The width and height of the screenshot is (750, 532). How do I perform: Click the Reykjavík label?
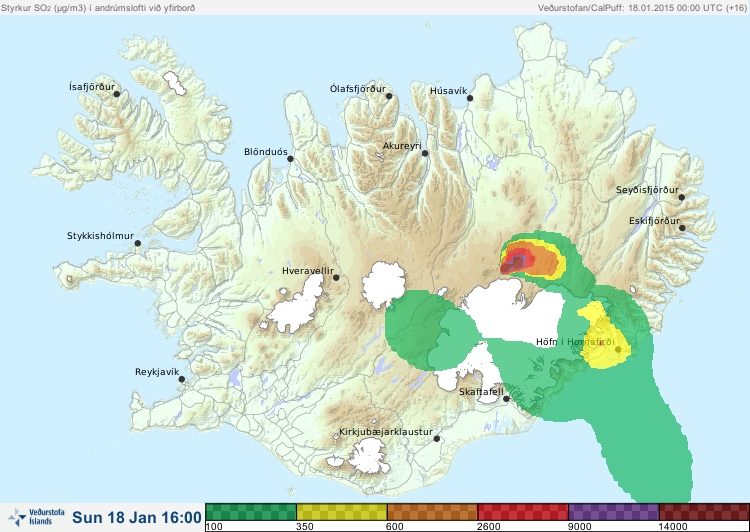(x=157, y=372)
